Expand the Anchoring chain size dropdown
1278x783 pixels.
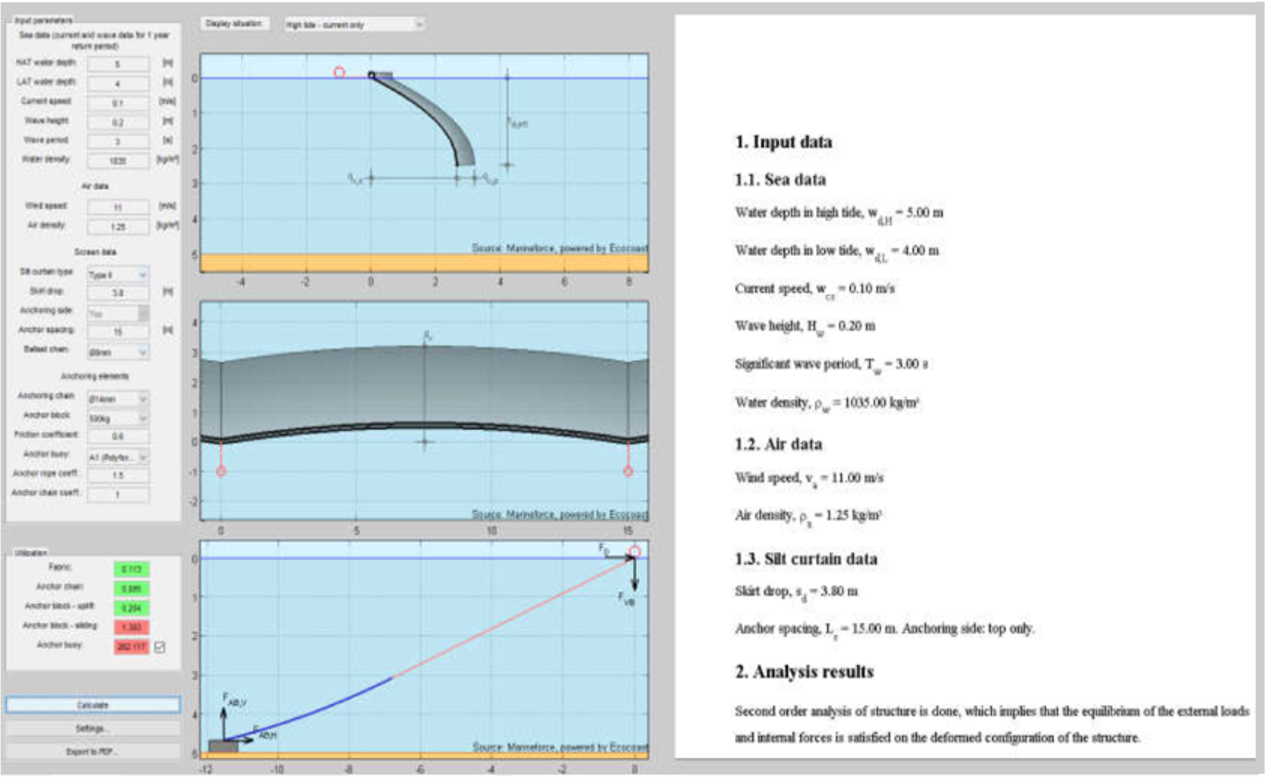[x=118, y=398]
